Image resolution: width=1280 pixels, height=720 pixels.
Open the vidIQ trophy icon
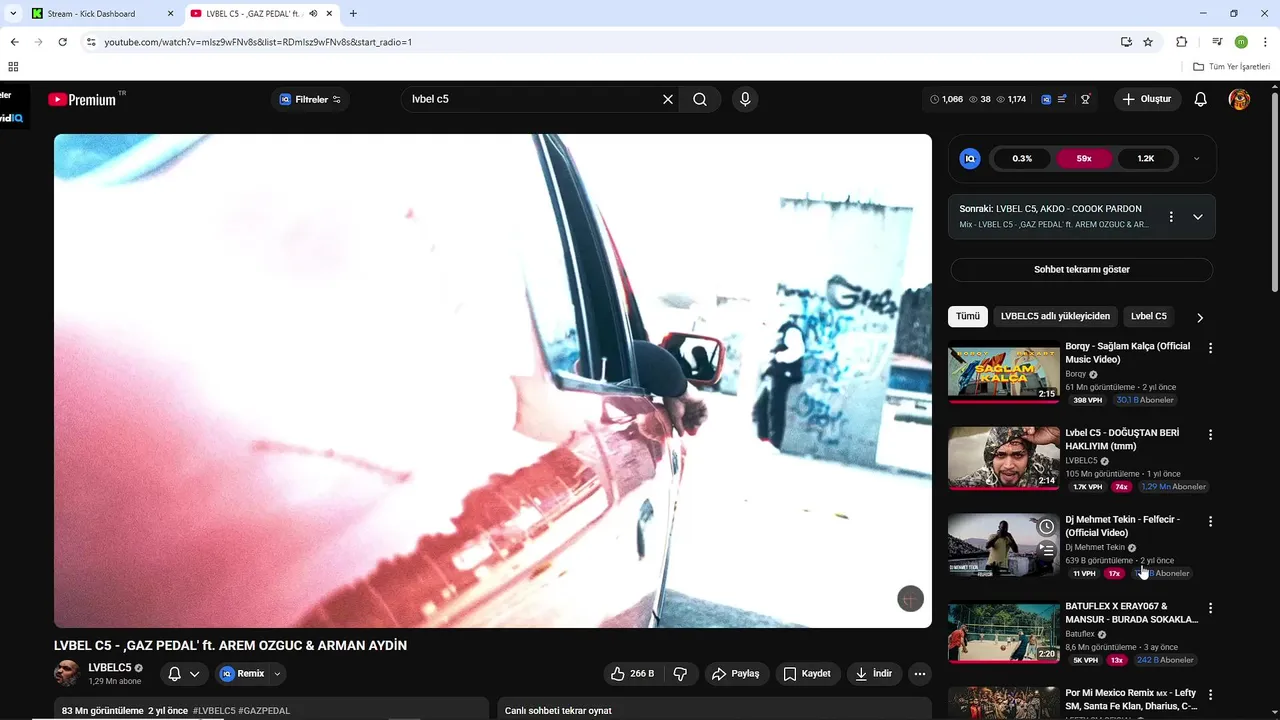coord(1086,99)
